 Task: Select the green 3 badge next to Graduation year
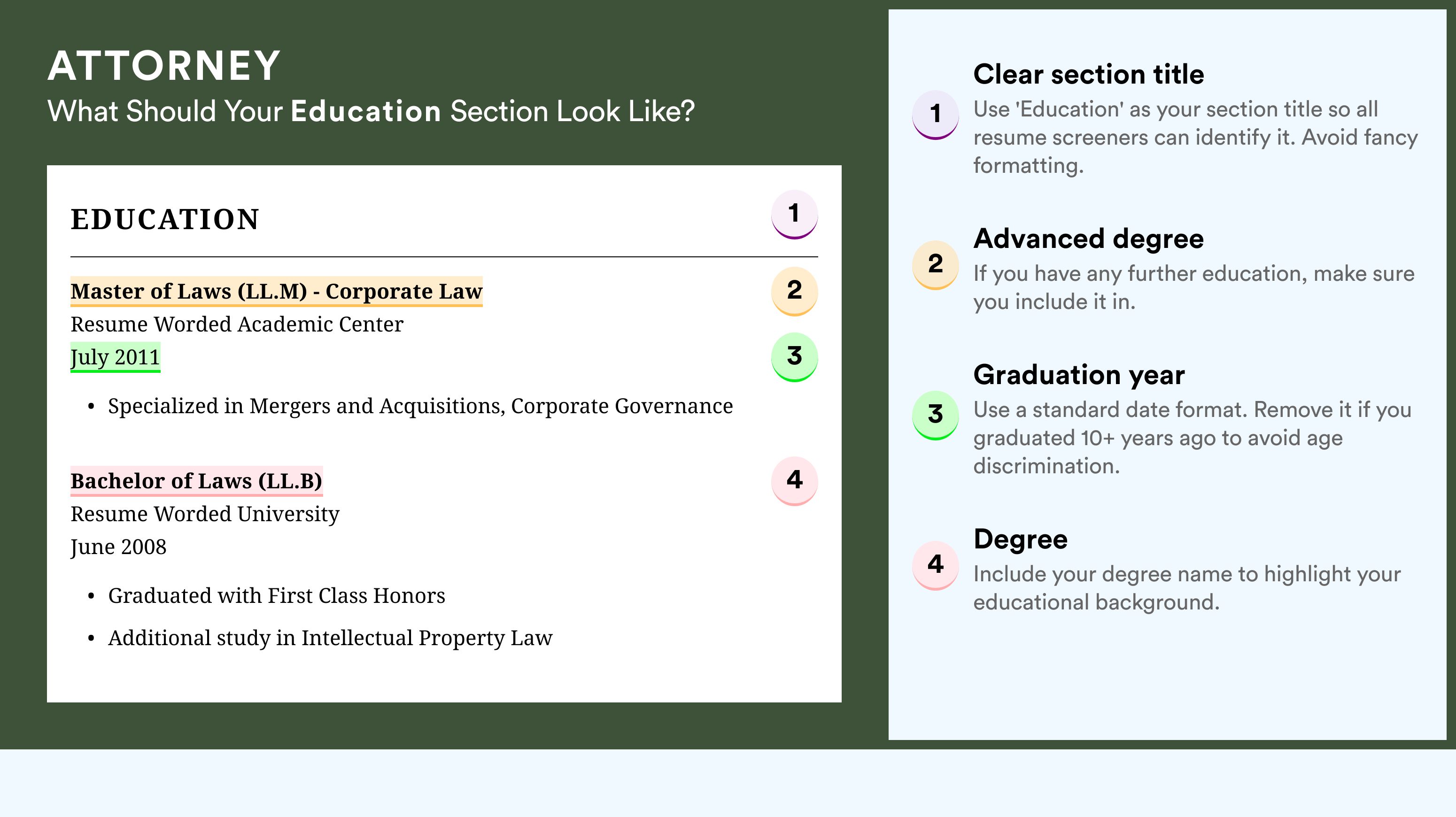[x=935, y=415]
